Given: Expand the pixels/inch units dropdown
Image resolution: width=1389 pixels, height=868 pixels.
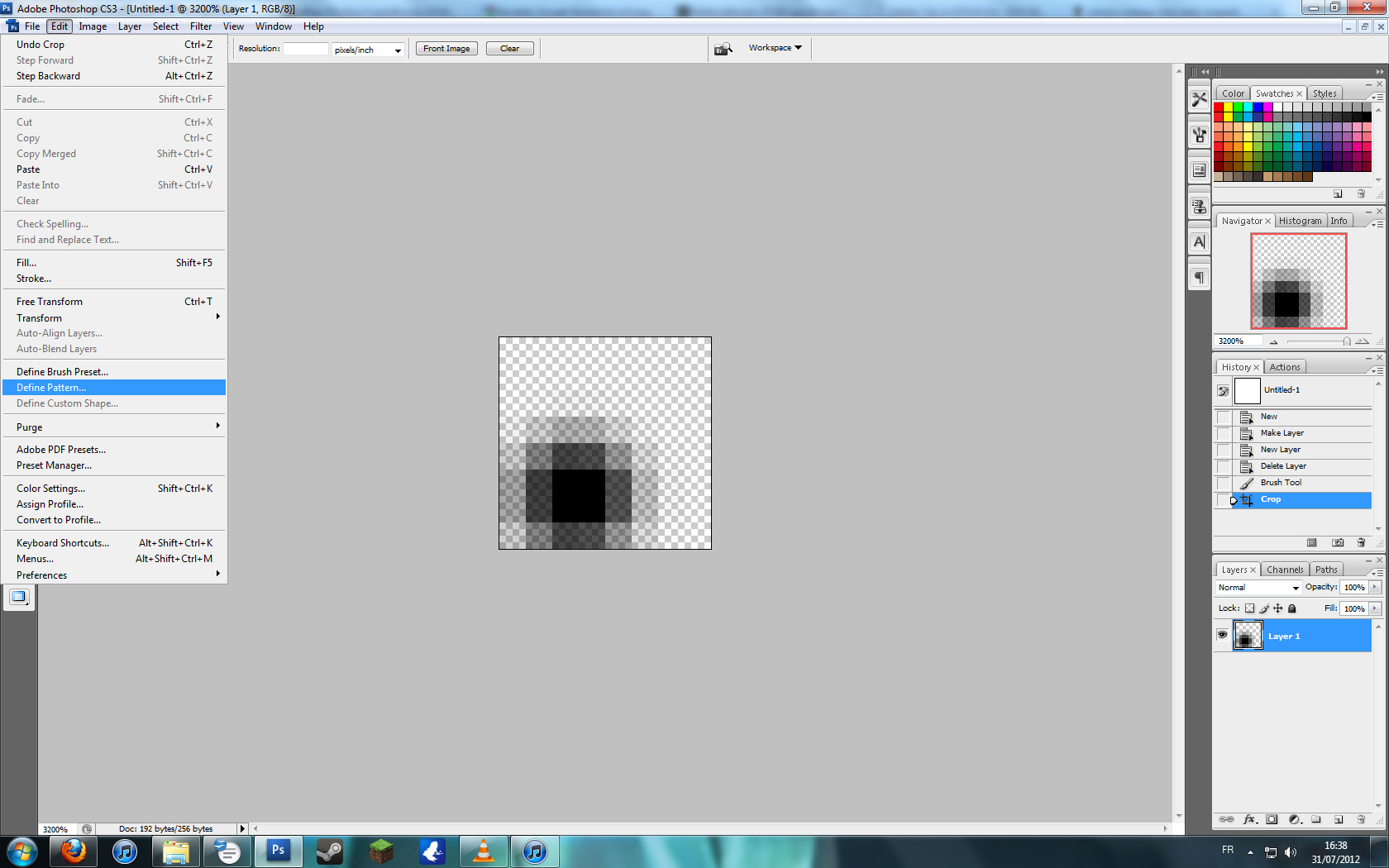Looking at the screenshot, I should 398,50.
